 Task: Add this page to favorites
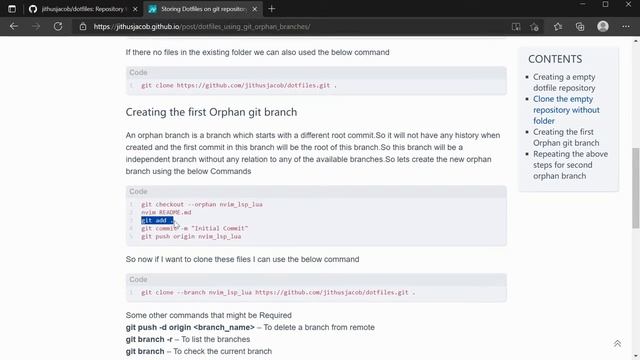(x=534, y=27)
